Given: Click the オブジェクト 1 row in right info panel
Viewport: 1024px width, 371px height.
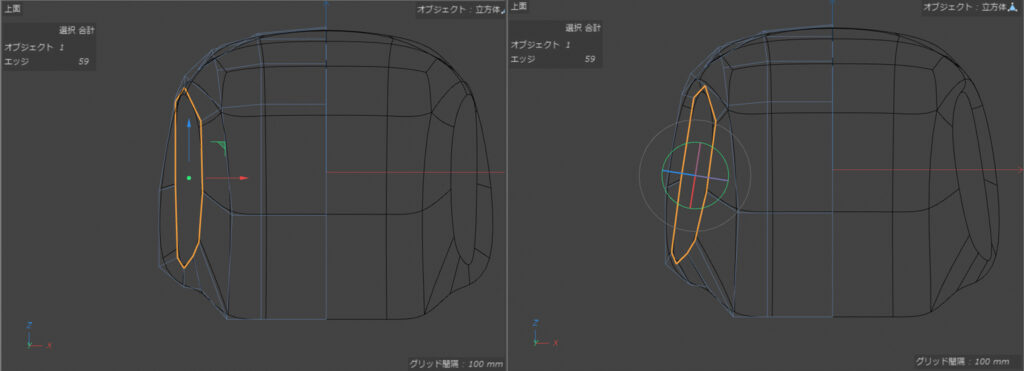Looking at the screenshot, I should 554,44.
